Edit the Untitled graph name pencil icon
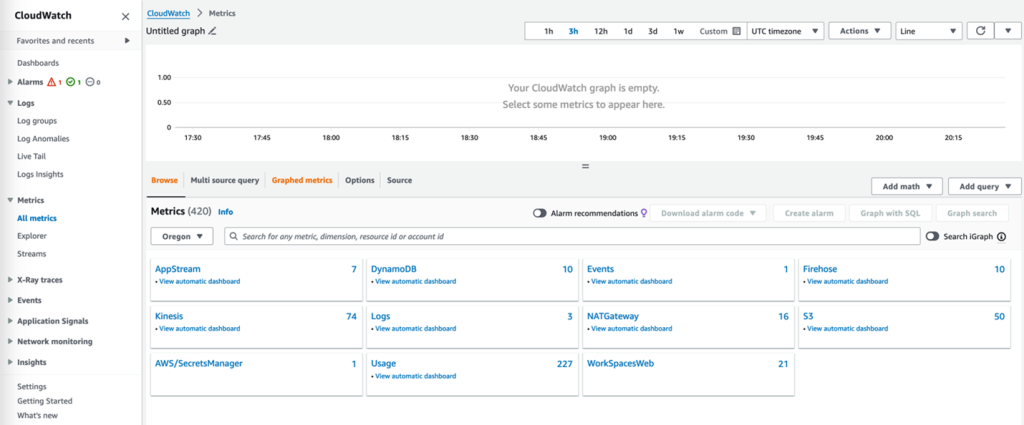The width and height of the screenshot is (1024, 425). tap(212, 31)
